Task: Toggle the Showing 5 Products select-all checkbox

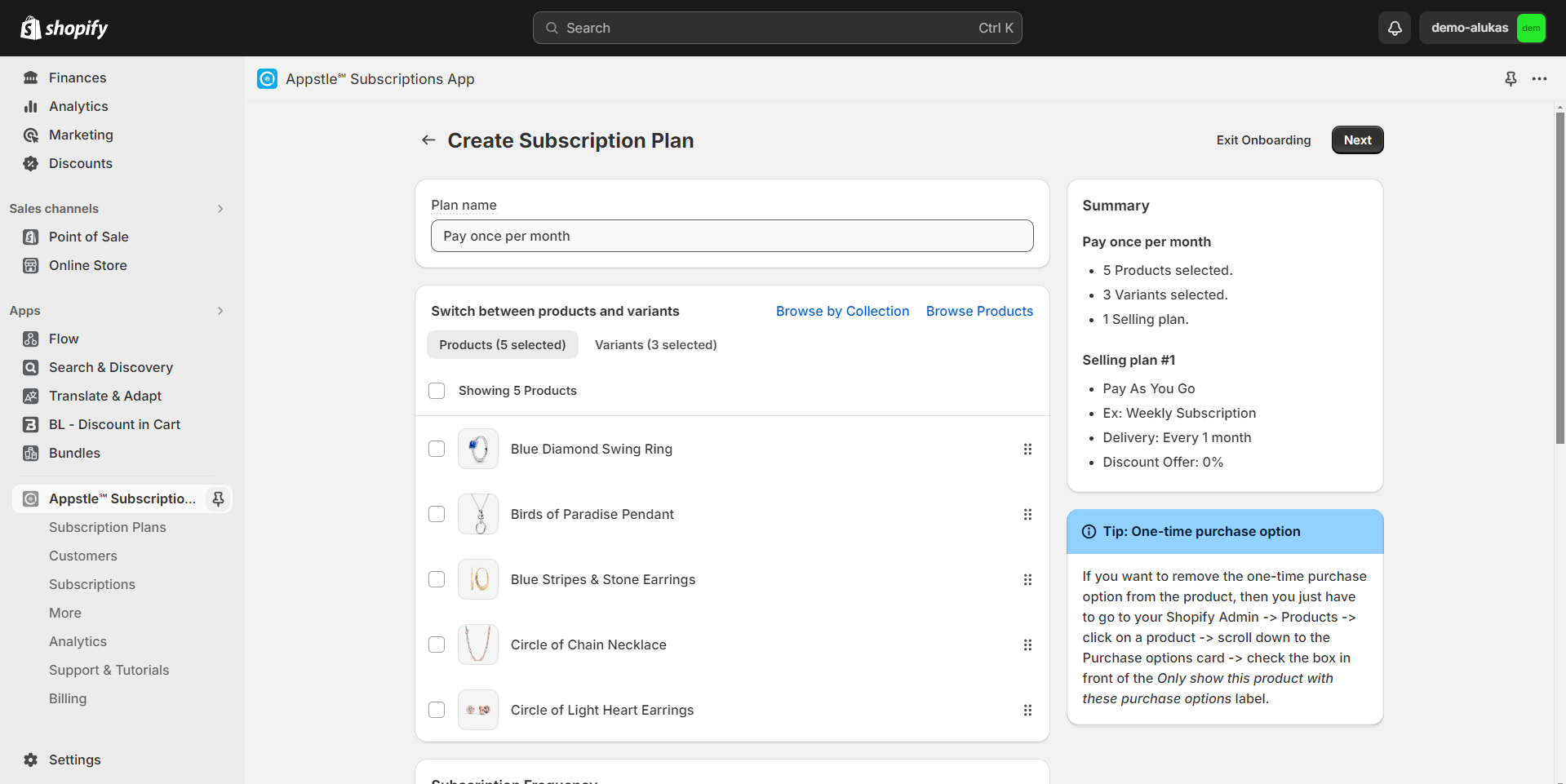Action: point(437,391)
